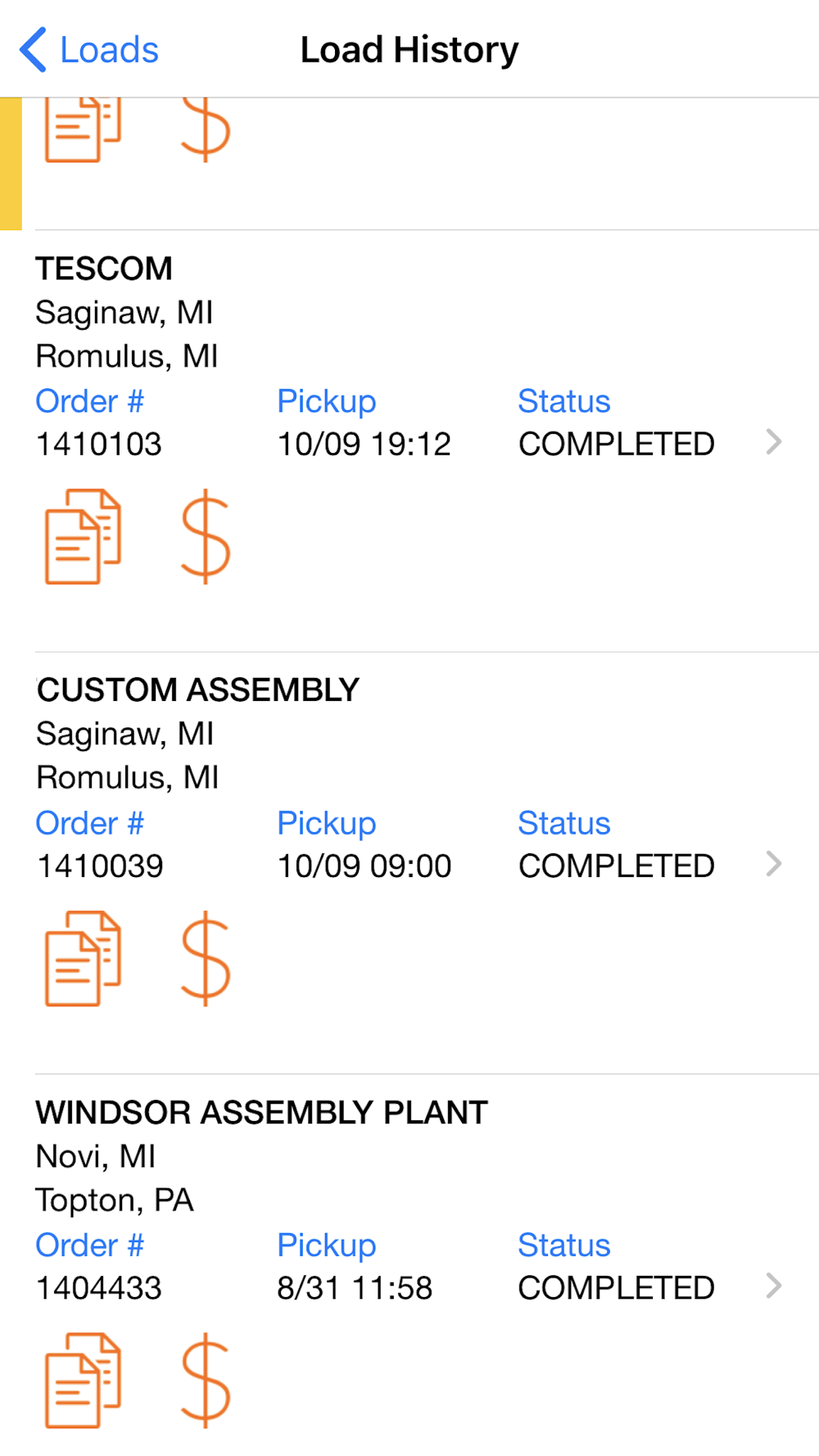Tap dollar sign icon for TESCOM load
The height and width of the screenshot is (1456, 819).
click(x=206, y=537)
